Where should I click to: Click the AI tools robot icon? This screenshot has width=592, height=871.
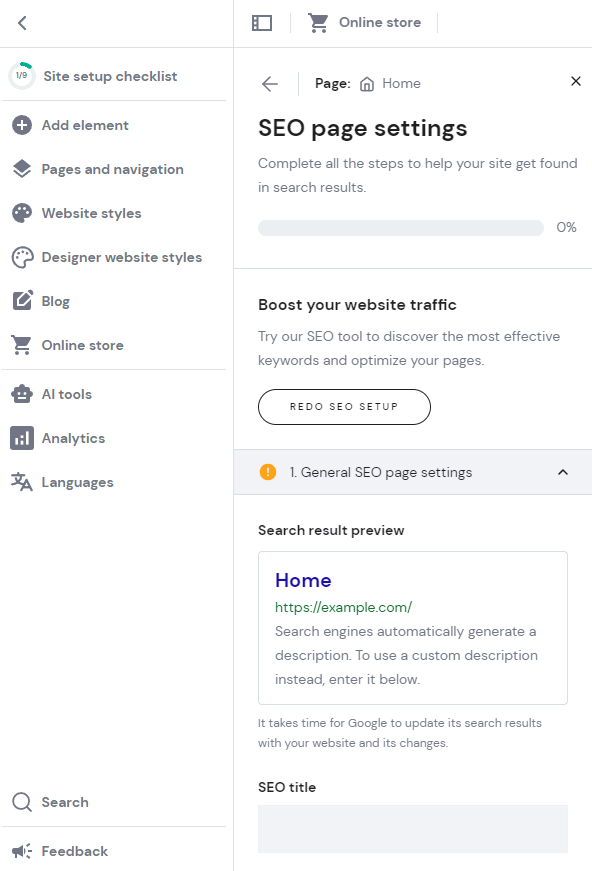(x=22, y=394)
